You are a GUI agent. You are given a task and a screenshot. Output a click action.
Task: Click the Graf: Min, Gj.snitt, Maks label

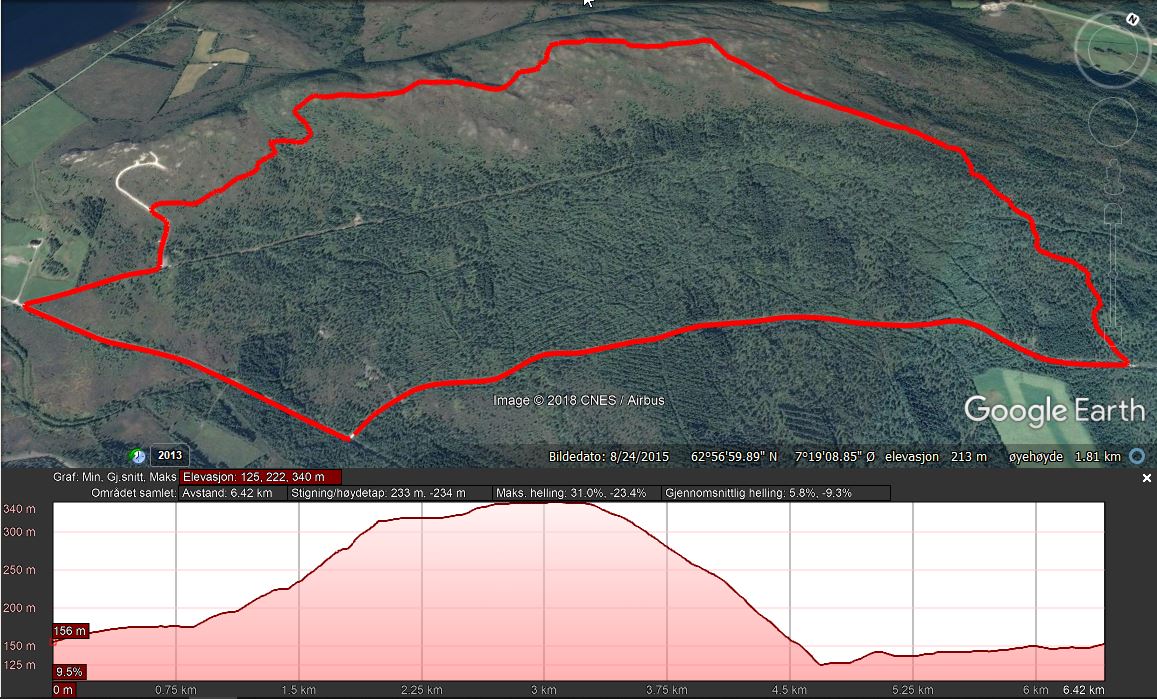[114, 478]
